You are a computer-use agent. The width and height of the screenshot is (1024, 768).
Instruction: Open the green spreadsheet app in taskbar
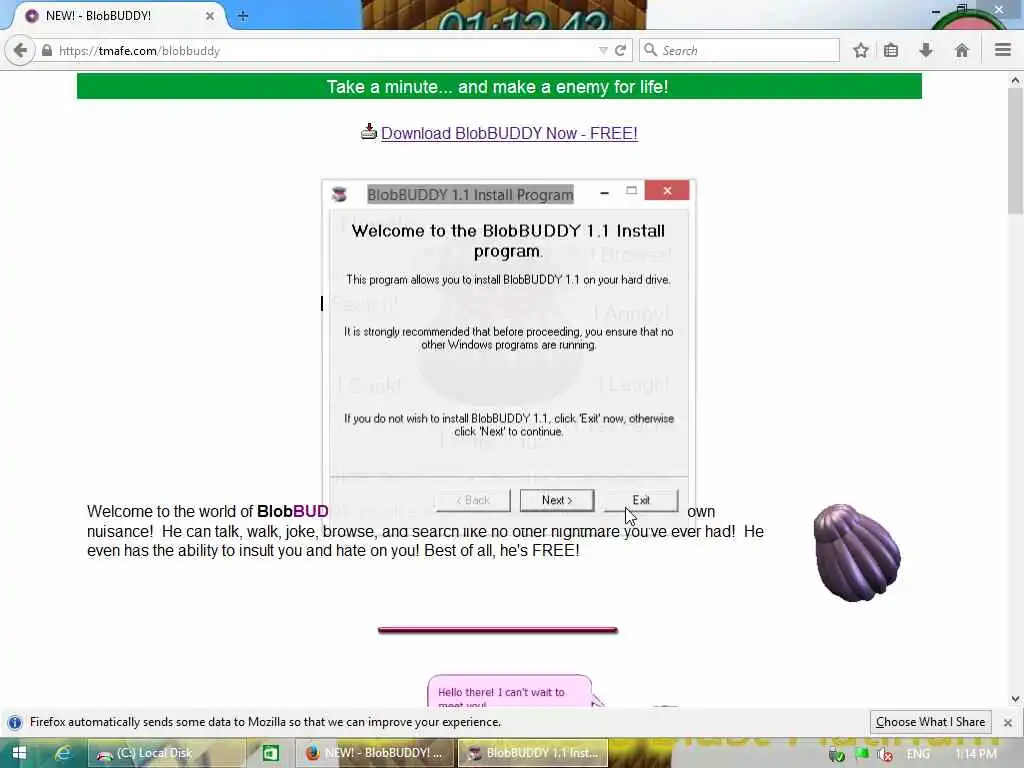270,753
